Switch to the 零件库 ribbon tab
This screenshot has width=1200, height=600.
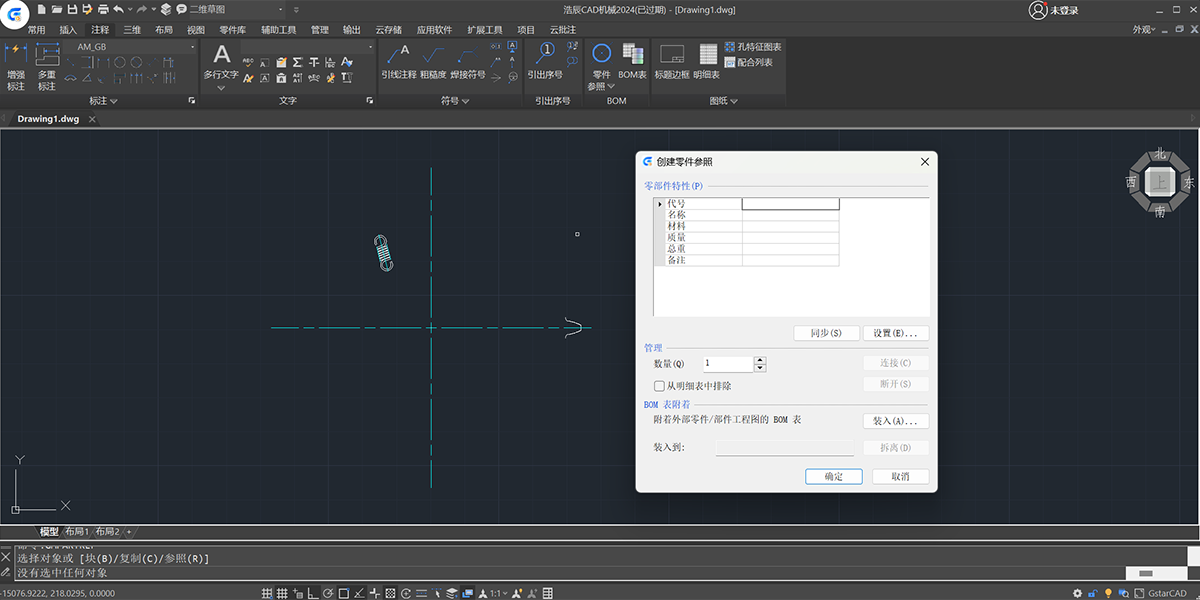(x=232, y=30)
